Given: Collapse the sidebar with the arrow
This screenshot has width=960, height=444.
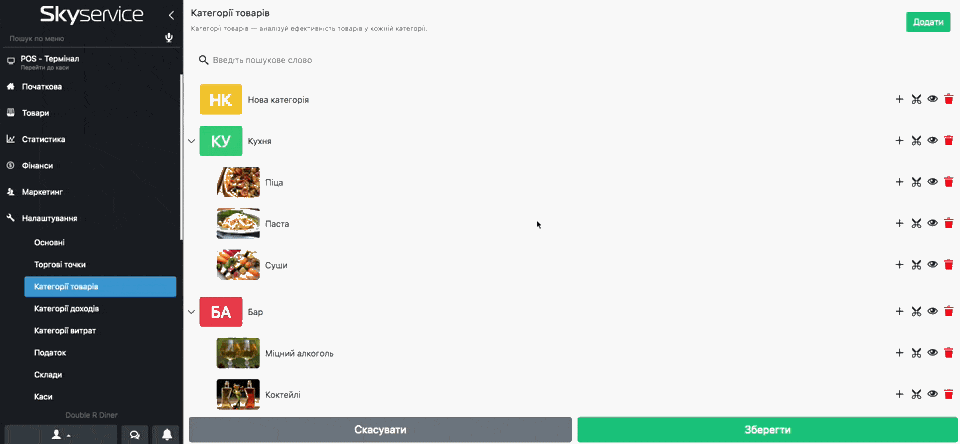Looking at the screenshot, I should 171,15.
